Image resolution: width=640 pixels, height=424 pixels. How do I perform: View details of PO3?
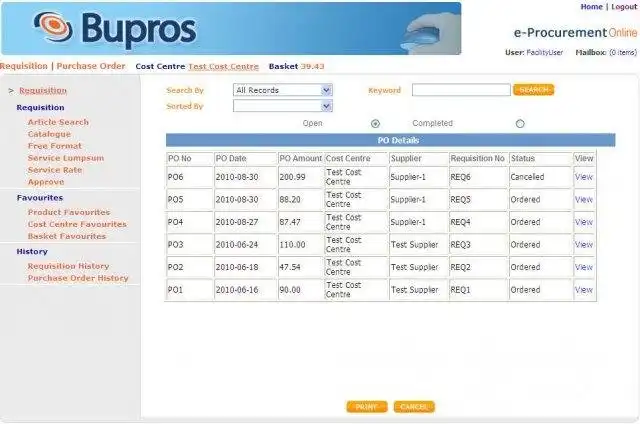pyautogui.click(x=583, y=244)
